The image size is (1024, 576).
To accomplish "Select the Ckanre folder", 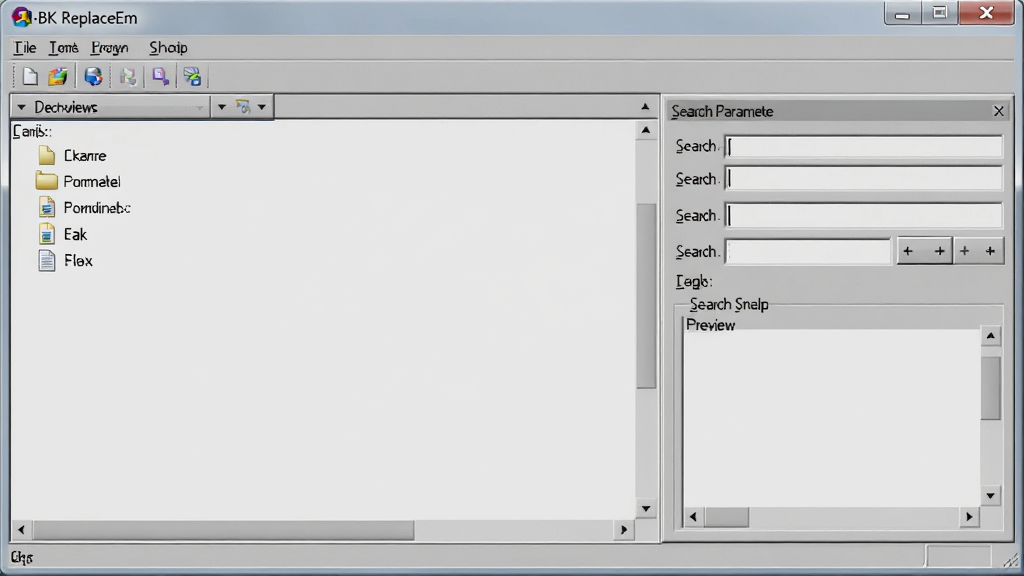I will [x=85, y=155].
